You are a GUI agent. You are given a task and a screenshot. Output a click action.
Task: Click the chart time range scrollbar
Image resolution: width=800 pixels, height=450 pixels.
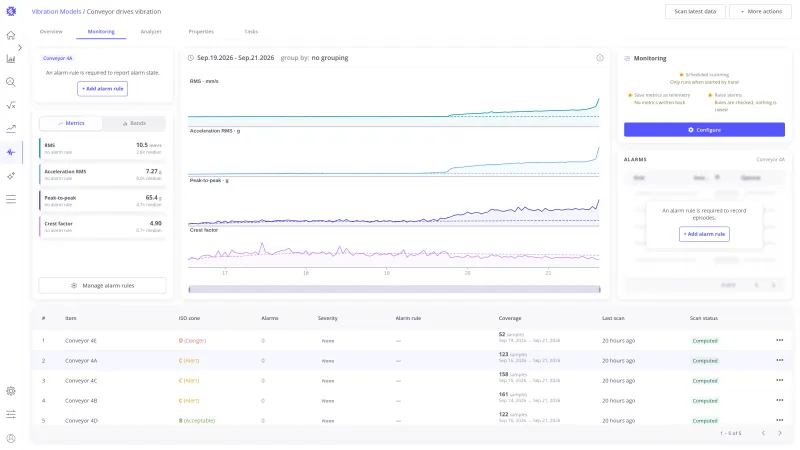(394, 289)
